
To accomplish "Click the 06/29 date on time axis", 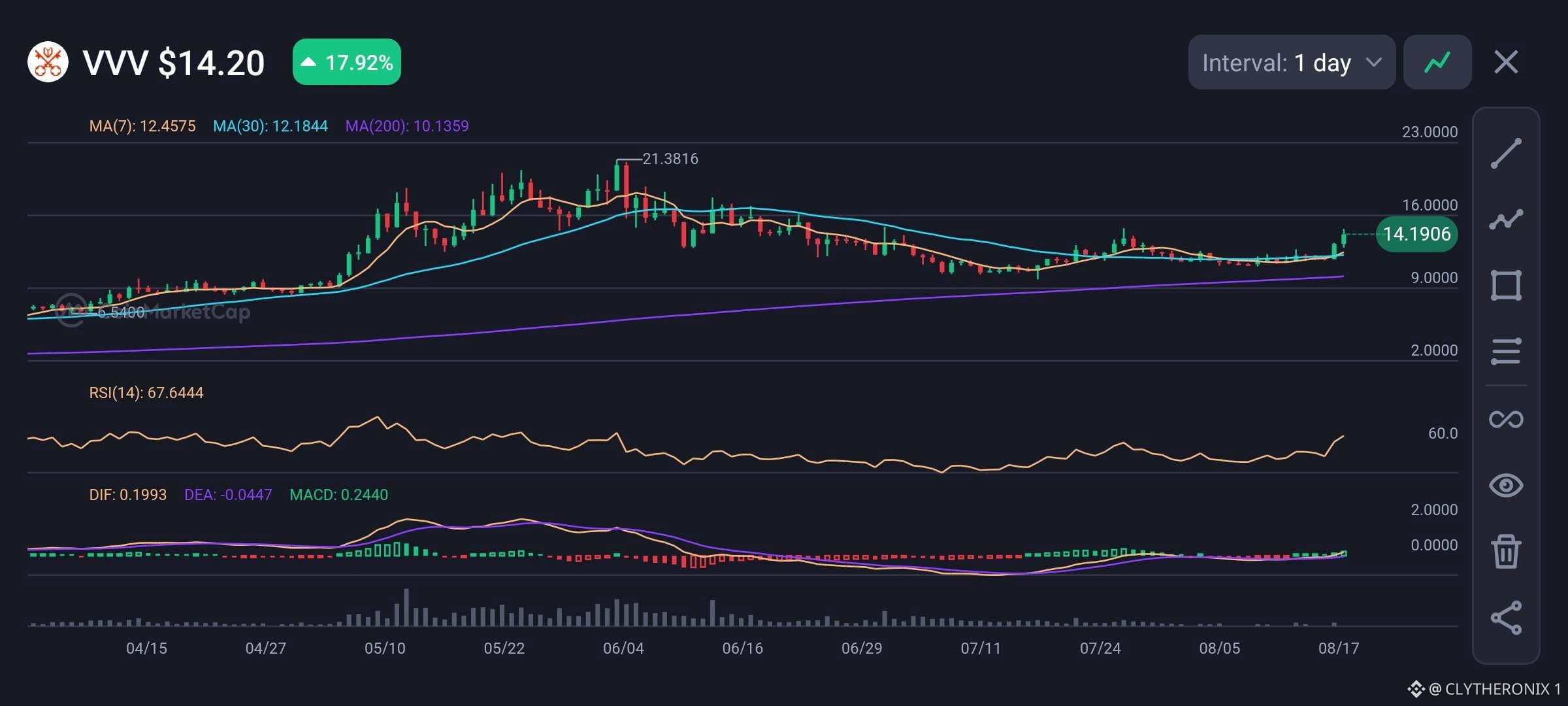I will [x=862, y=648].
